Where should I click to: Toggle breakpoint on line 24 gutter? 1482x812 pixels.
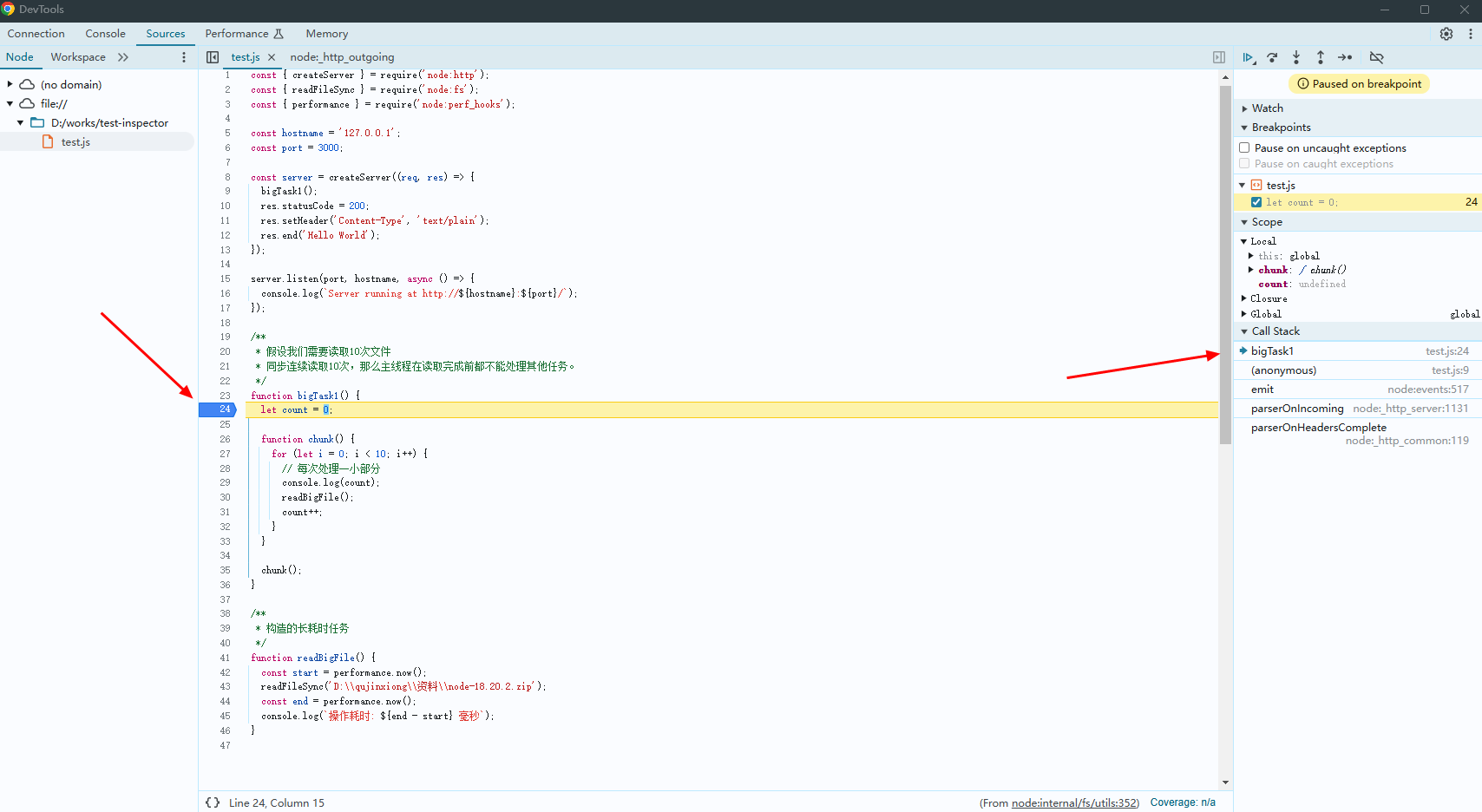click(217, 409)
